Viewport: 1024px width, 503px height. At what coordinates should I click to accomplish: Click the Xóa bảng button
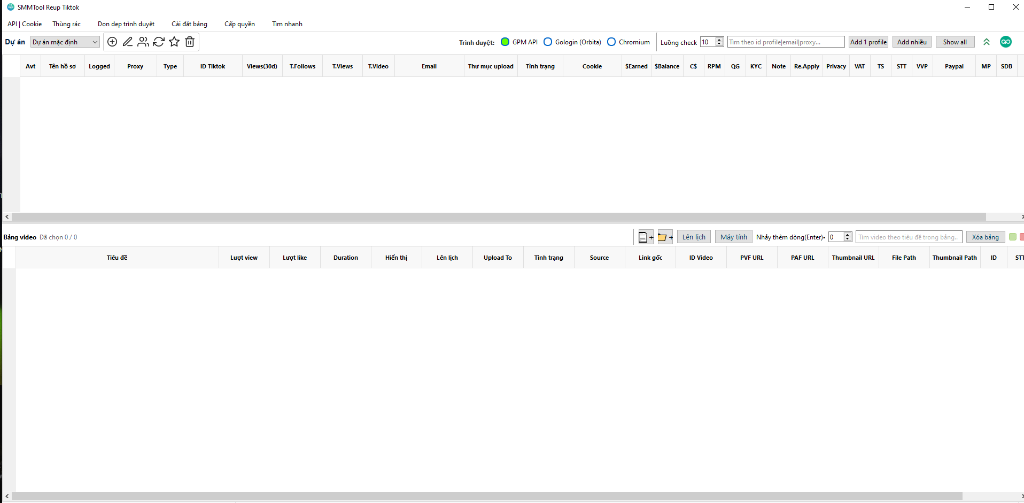pyautogui.click(x=985, y=236)
